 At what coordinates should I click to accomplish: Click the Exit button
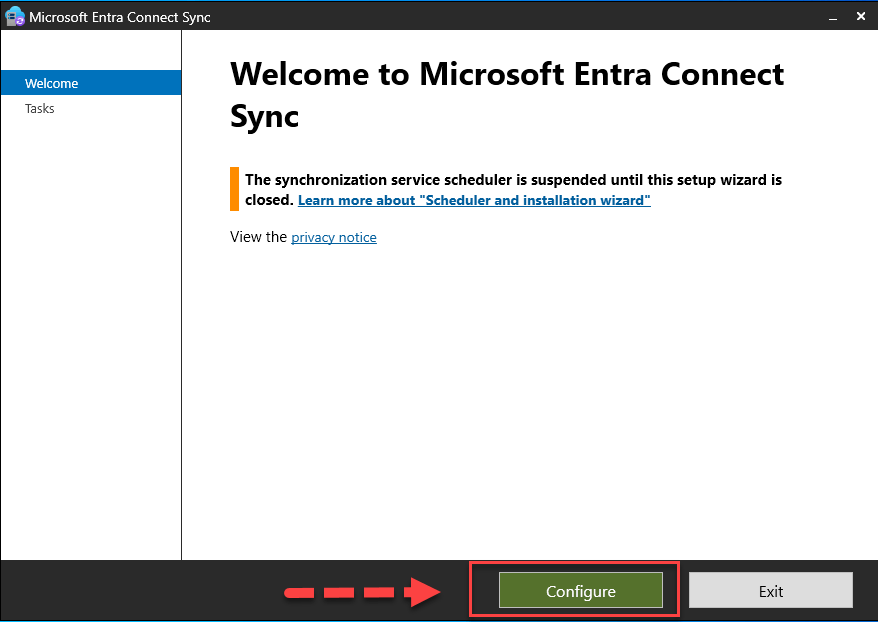(x=770, y=591)
